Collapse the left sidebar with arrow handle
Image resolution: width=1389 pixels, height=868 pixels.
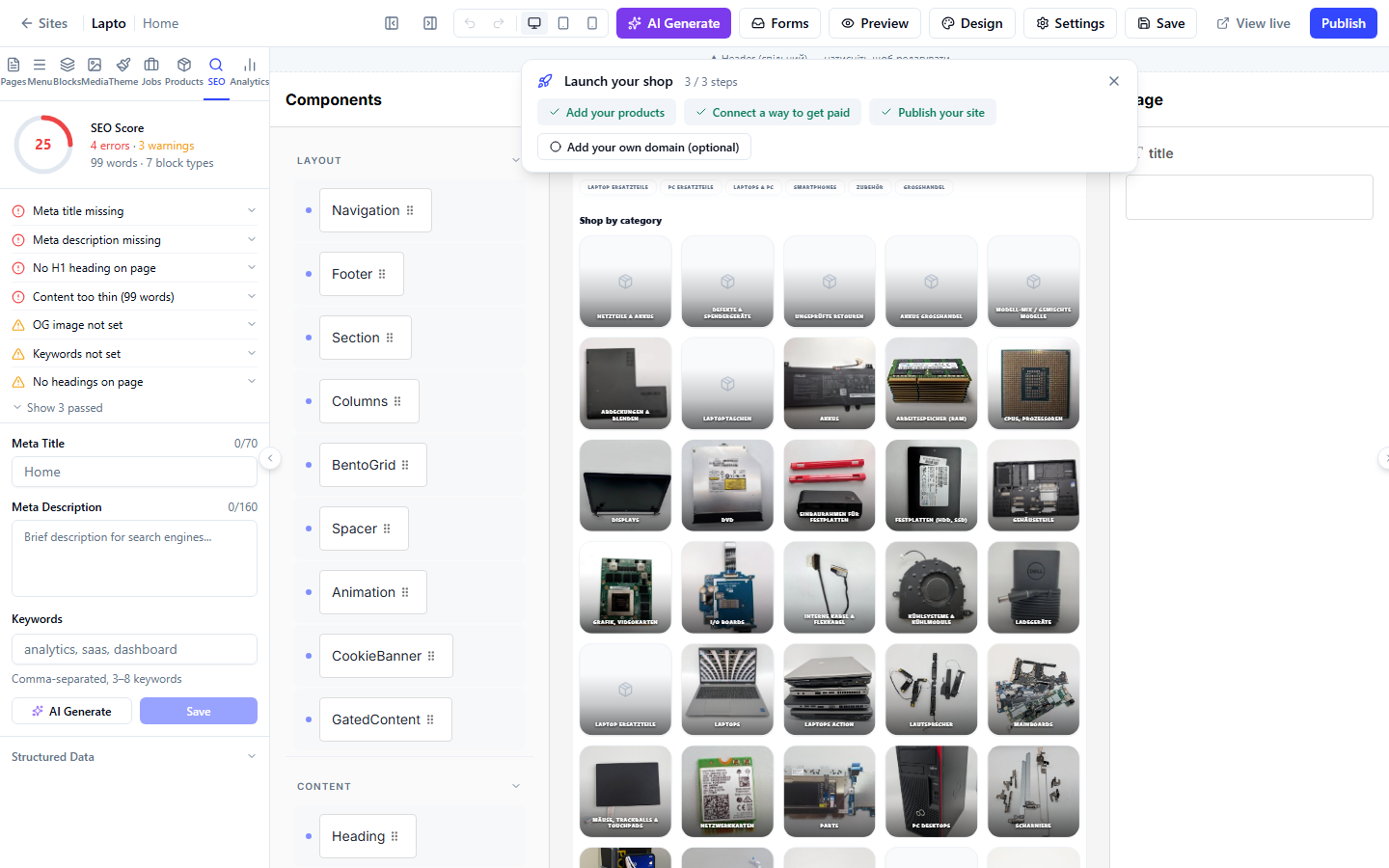click(271, 458)
